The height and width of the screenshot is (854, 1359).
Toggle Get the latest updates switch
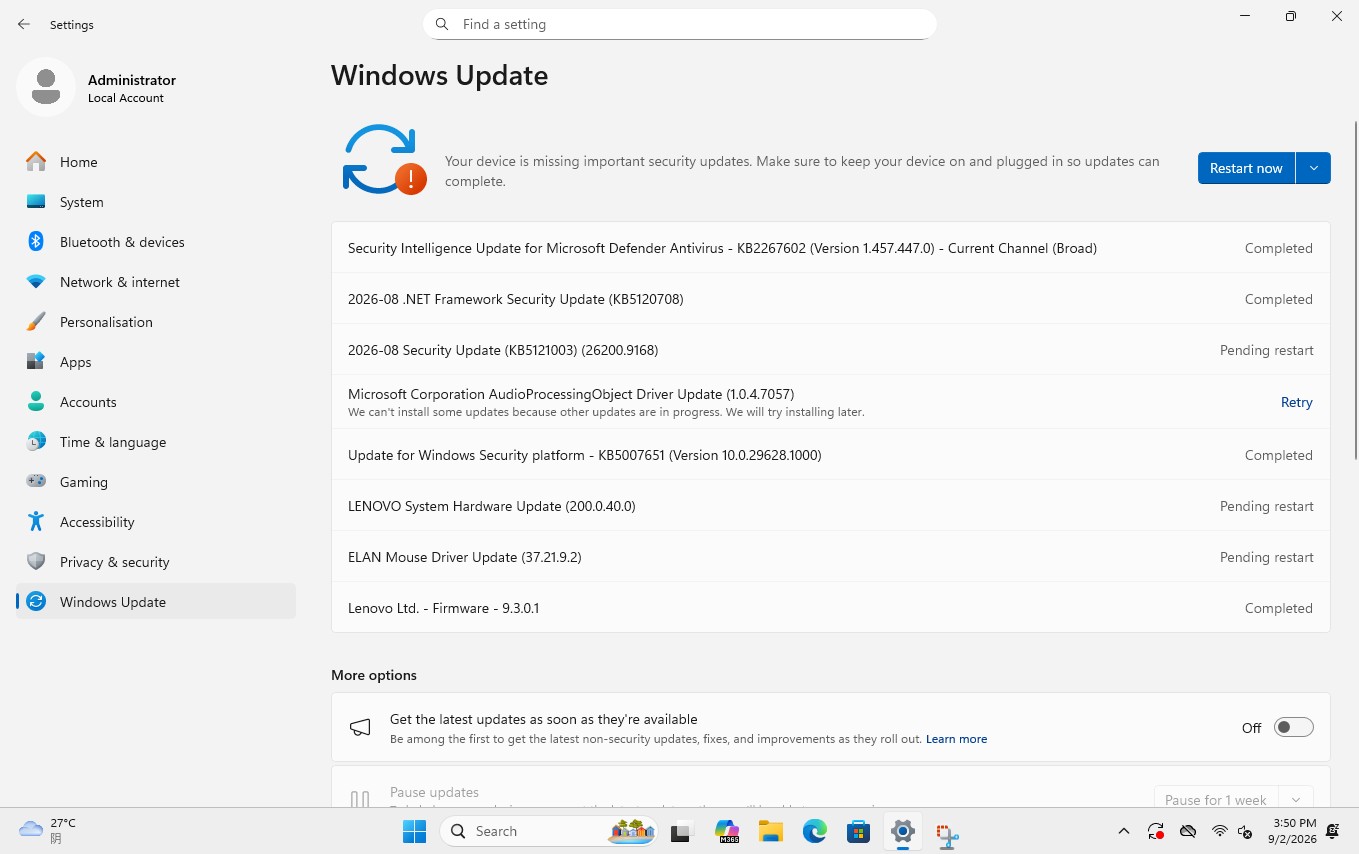(1293, 728)
